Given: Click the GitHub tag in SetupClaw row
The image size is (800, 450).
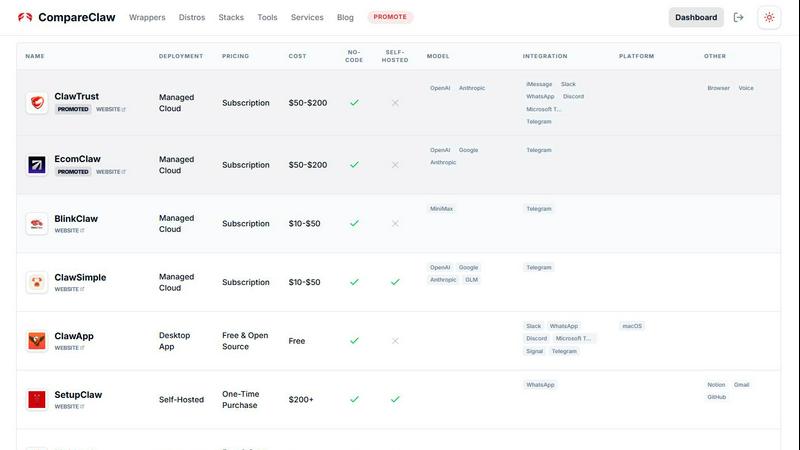Looking at the screenshot, I should 716,397.
